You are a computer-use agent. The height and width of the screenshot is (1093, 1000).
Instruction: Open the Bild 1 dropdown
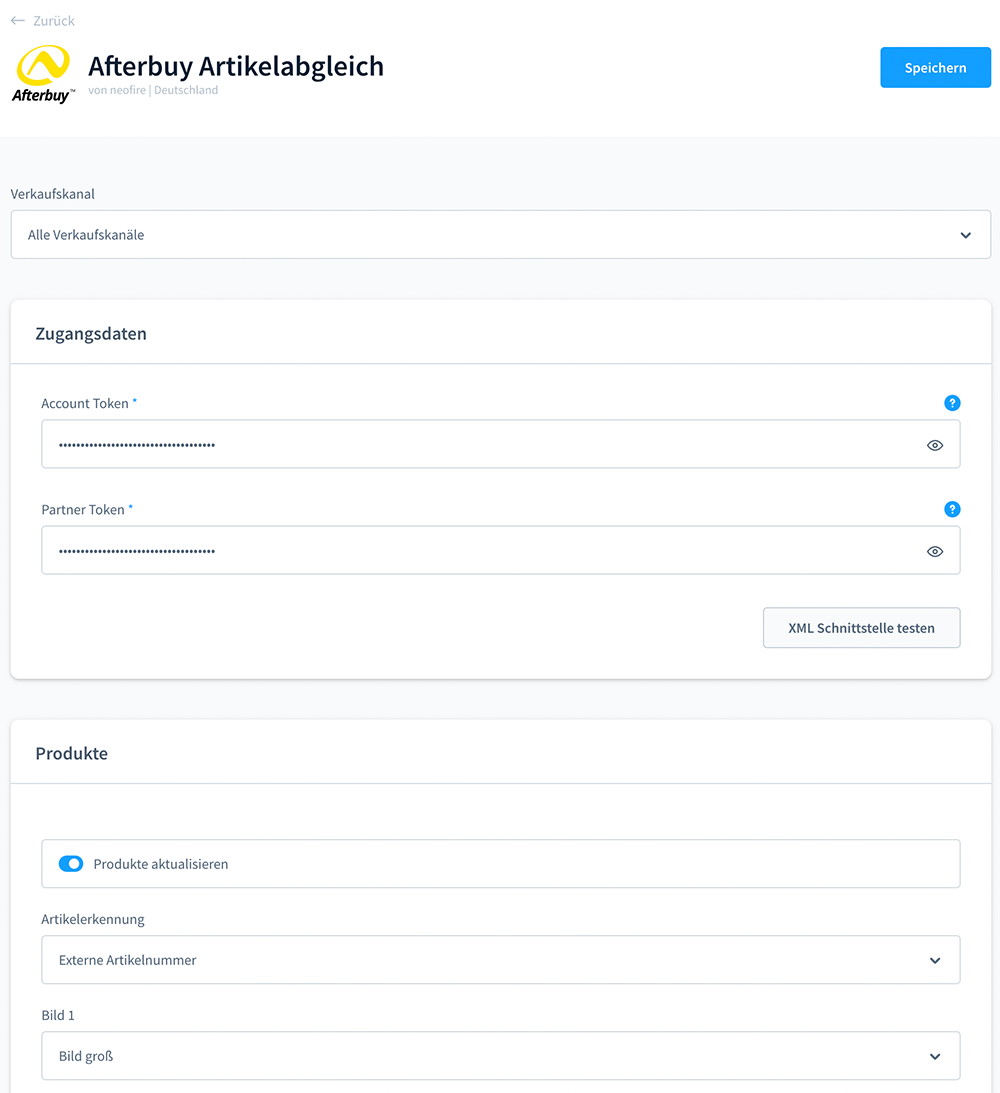coord(500,1056)
